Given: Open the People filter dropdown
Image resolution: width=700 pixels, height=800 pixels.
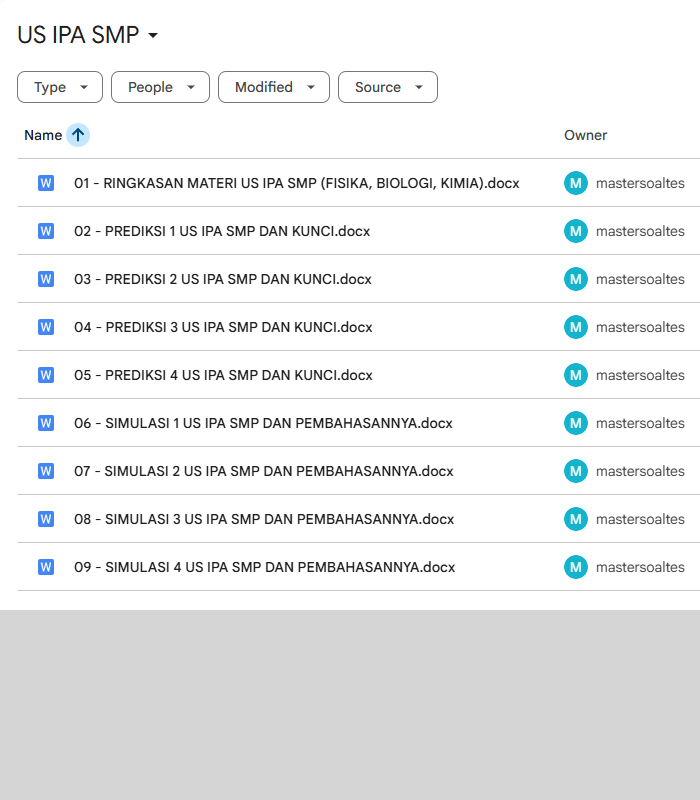Looking at the screenshot, I should (x=160, y=87).
